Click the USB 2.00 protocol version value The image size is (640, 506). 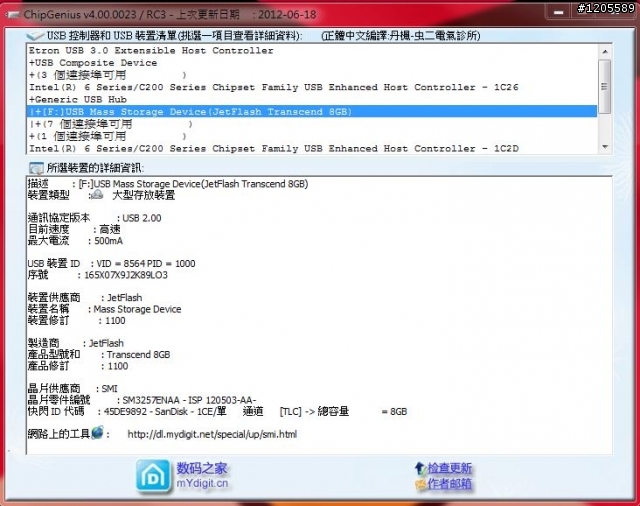click(142, 218)
